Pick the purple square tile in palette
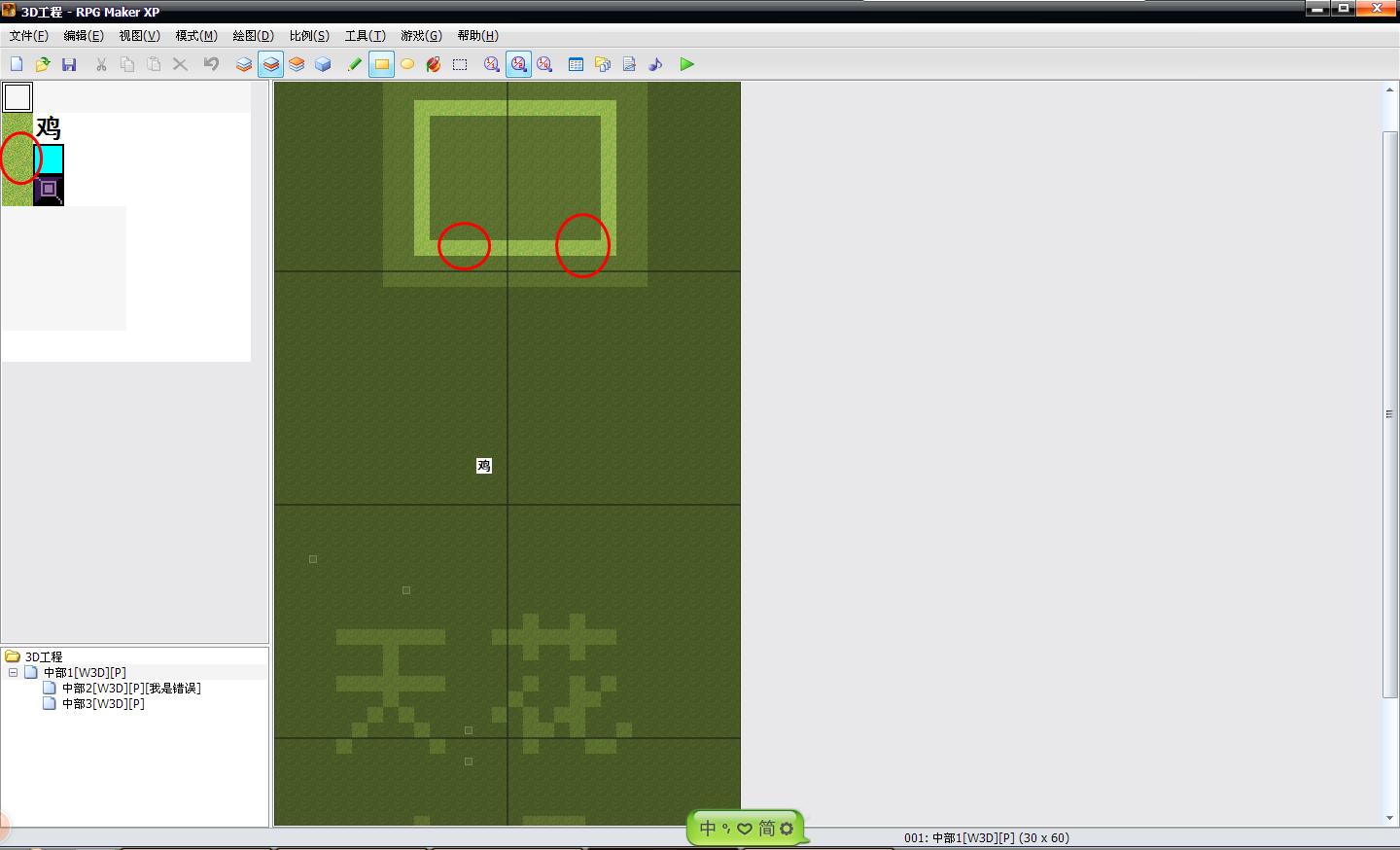The height and width of the screenshot is (850, 1400). click(x=49, y=190)
